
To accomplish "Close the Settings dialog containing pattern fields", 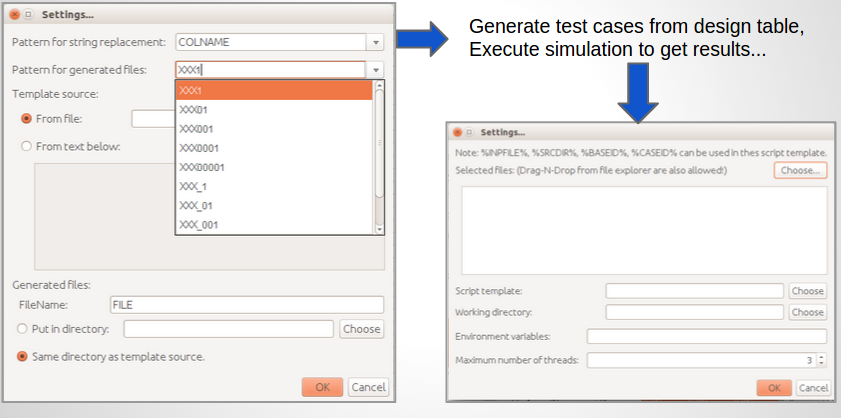I will pyautogui.click(x=14, y=15).
